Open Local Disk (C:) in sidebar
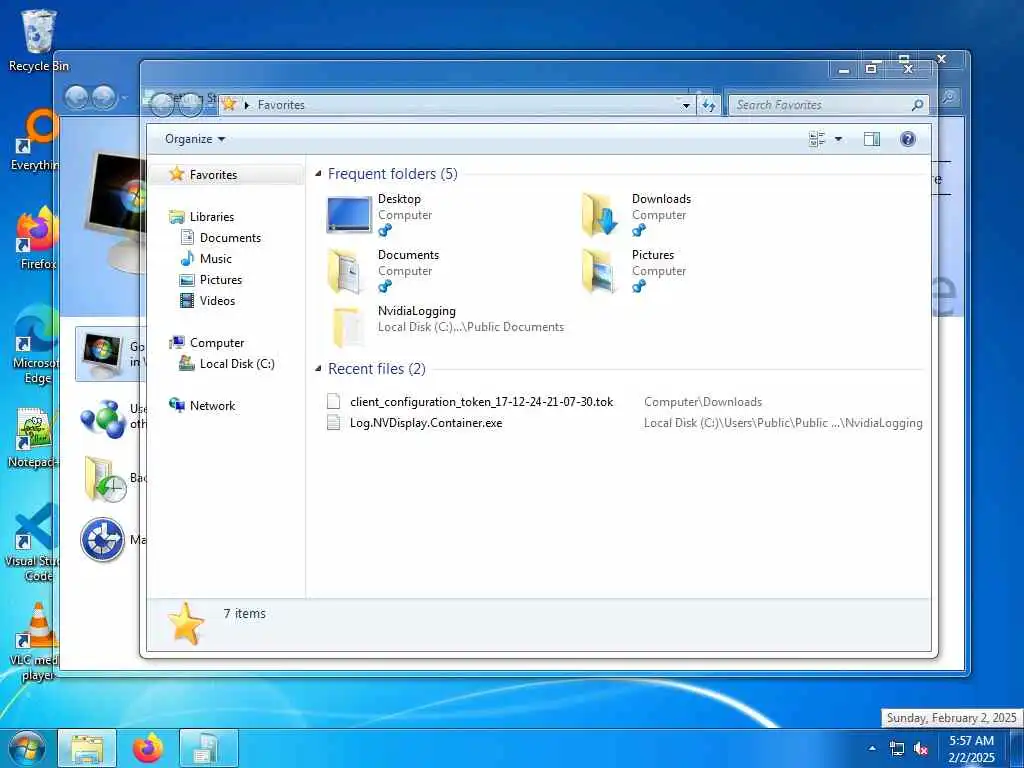This screenshot has width=1024, height=768. click(237, 364)
